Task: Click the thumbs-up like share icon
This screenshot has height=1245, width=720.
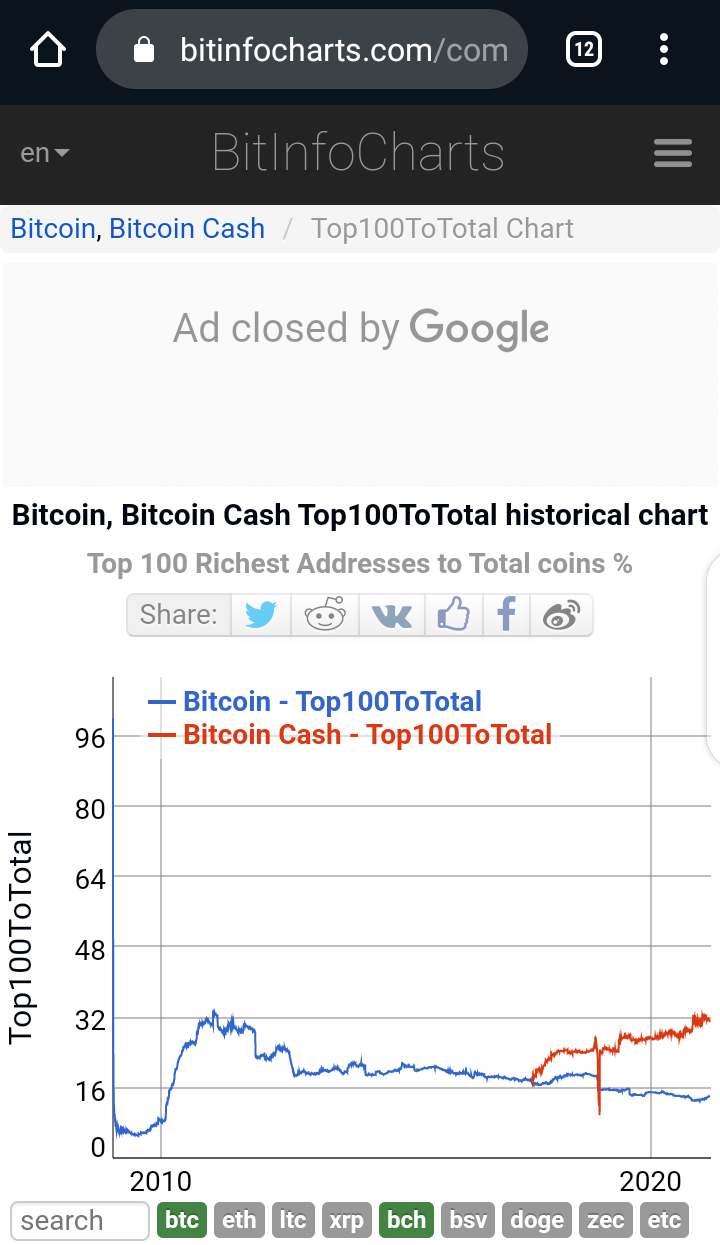Action: (453, 615)
